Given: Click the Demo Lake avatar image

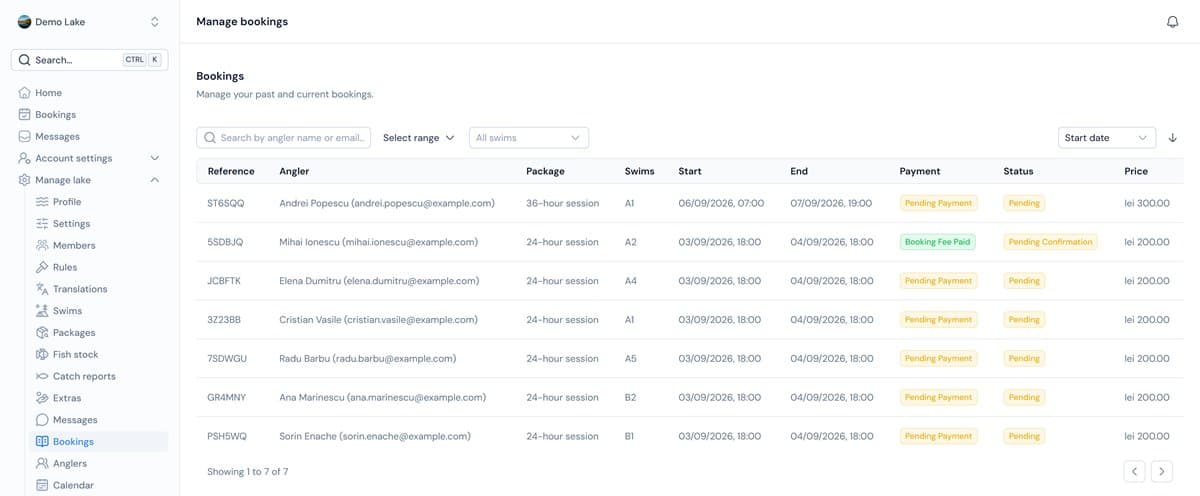Looking at the screenshot, I should pyautogui.click(x=25, y=22).
